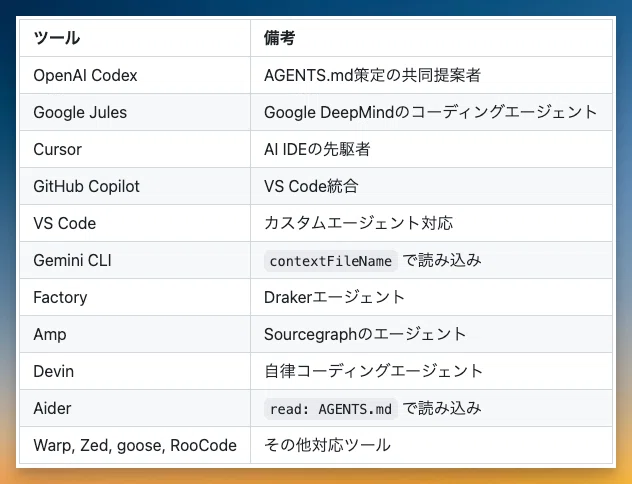
Task: Click the Aider tool cell
Action: pos(135,408)
